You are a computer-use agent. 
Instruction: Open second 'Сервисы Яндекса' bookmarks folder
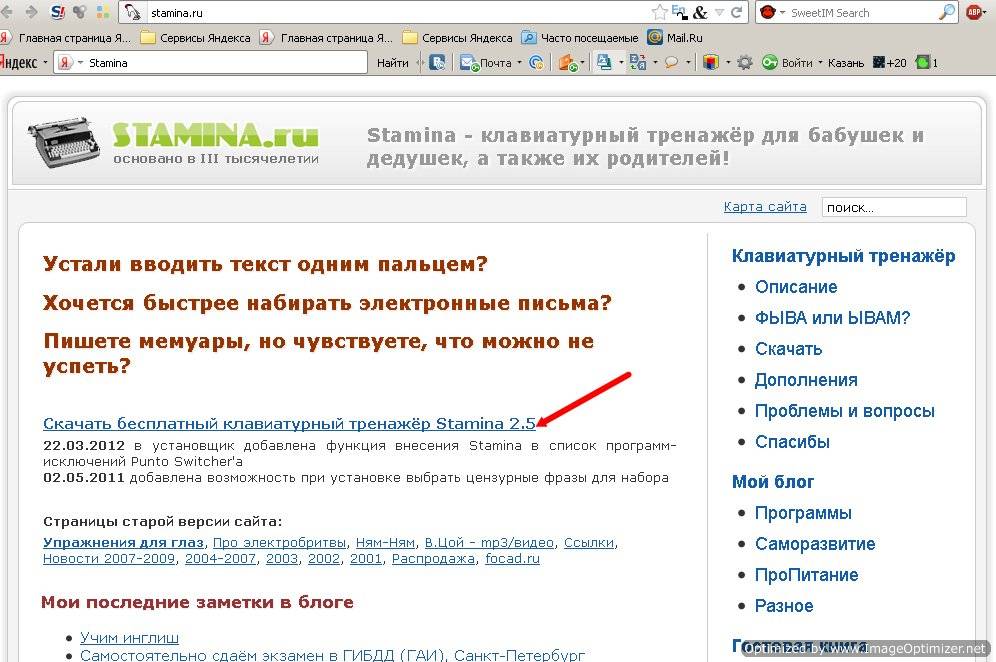(457, 37)
